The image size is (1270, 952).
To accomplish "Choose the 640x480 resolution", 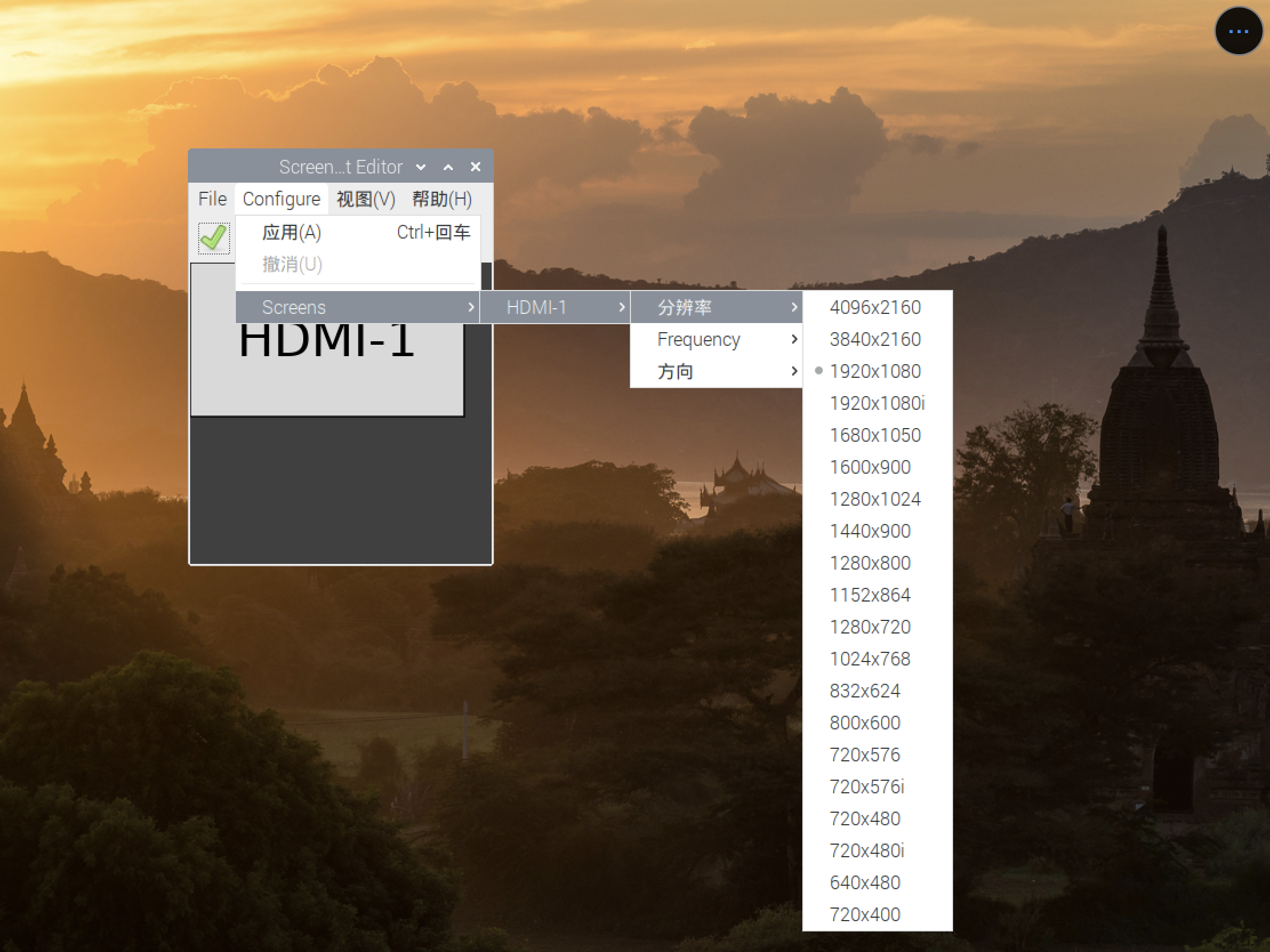I will click(877, 882).
